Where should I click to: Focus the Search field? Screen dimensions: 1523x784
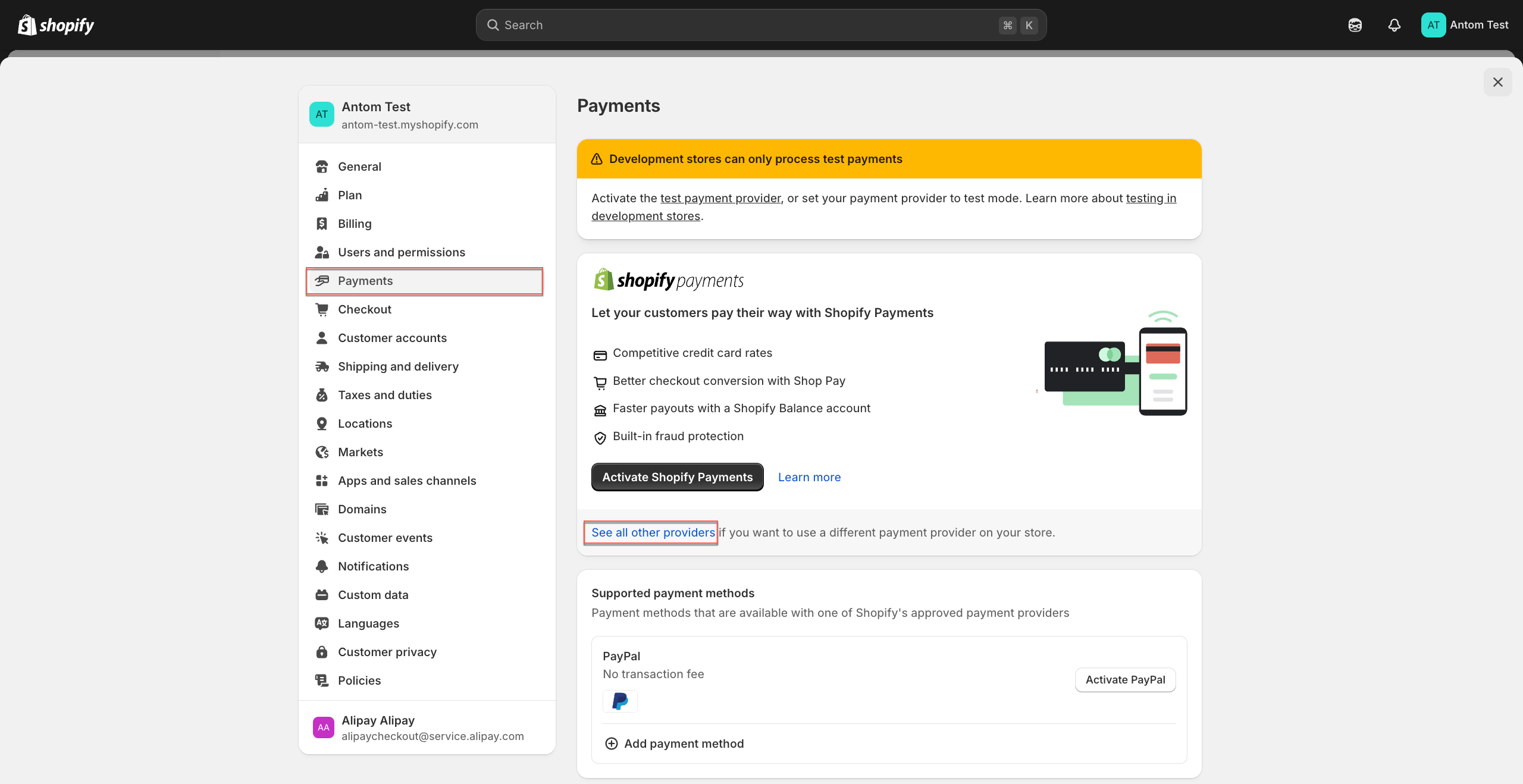761,25
